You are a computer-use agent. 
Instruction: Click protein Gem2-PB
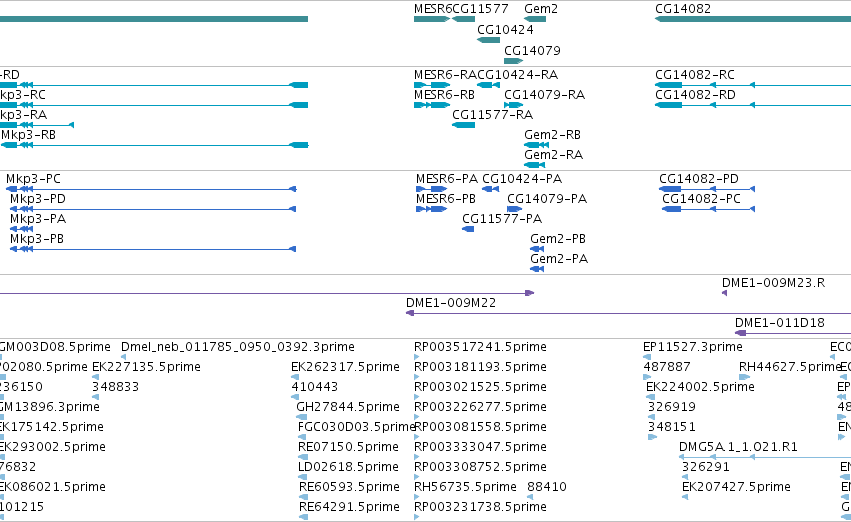pos(537,249)
